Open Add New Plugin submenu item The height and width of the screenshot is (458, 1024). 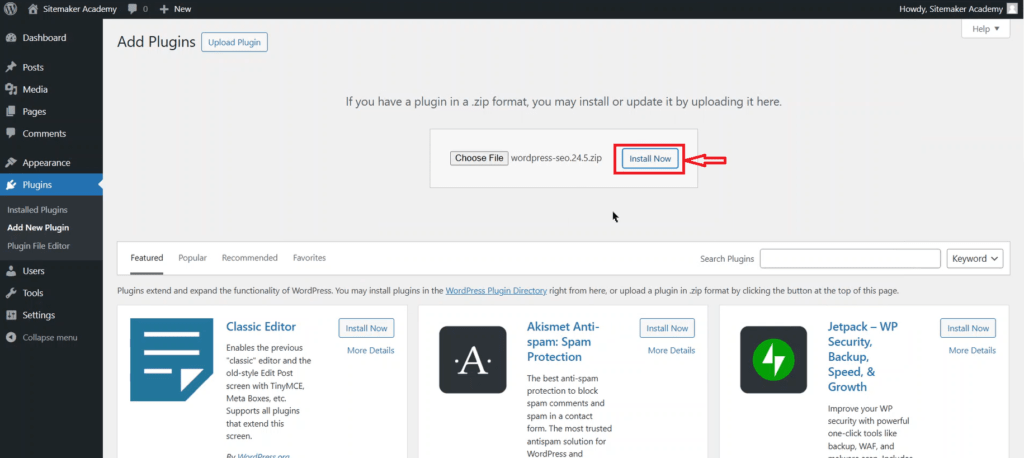click(38, 228)
